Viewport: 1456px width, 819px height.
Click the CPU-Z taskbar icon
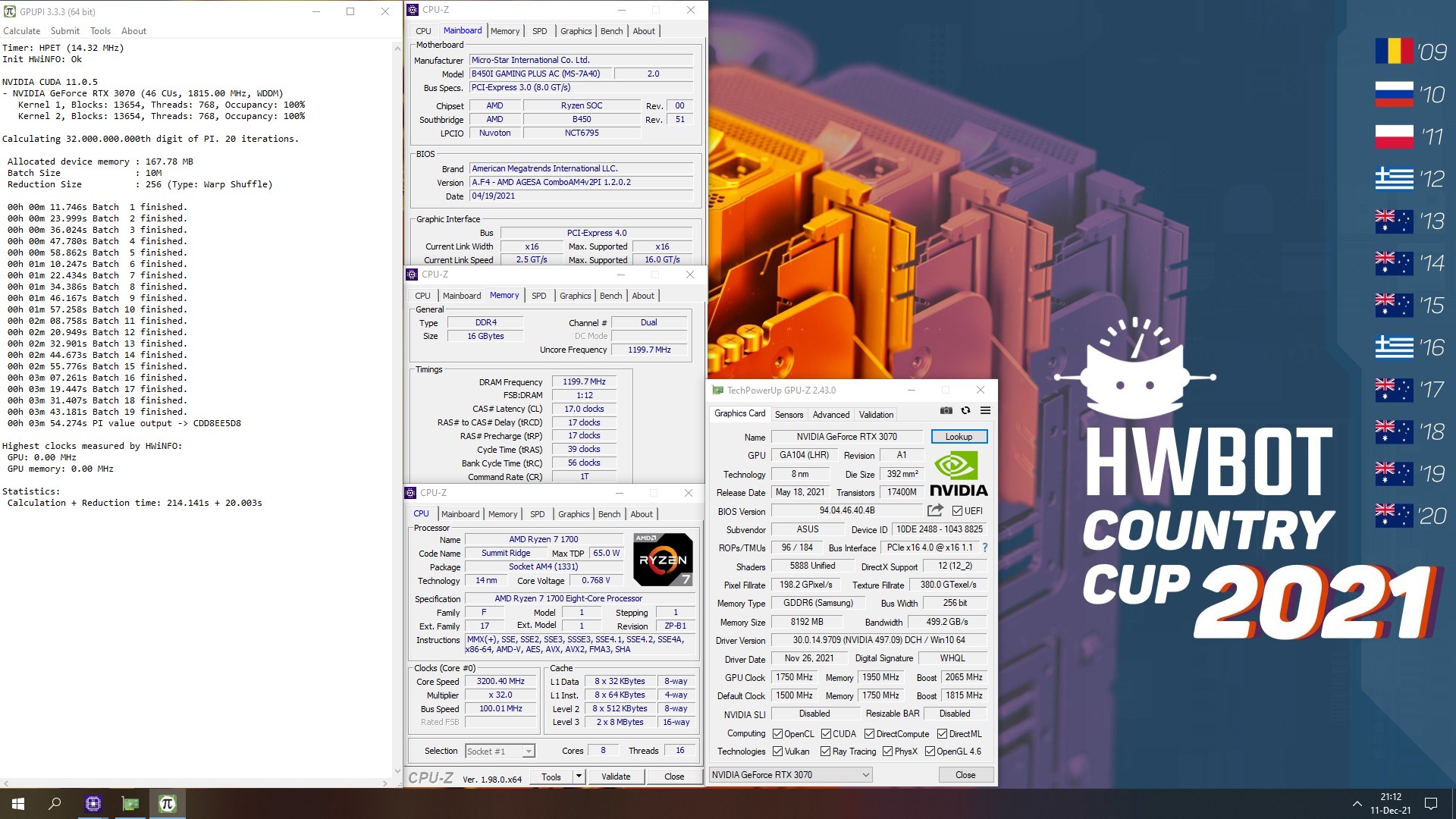point(93,804)
